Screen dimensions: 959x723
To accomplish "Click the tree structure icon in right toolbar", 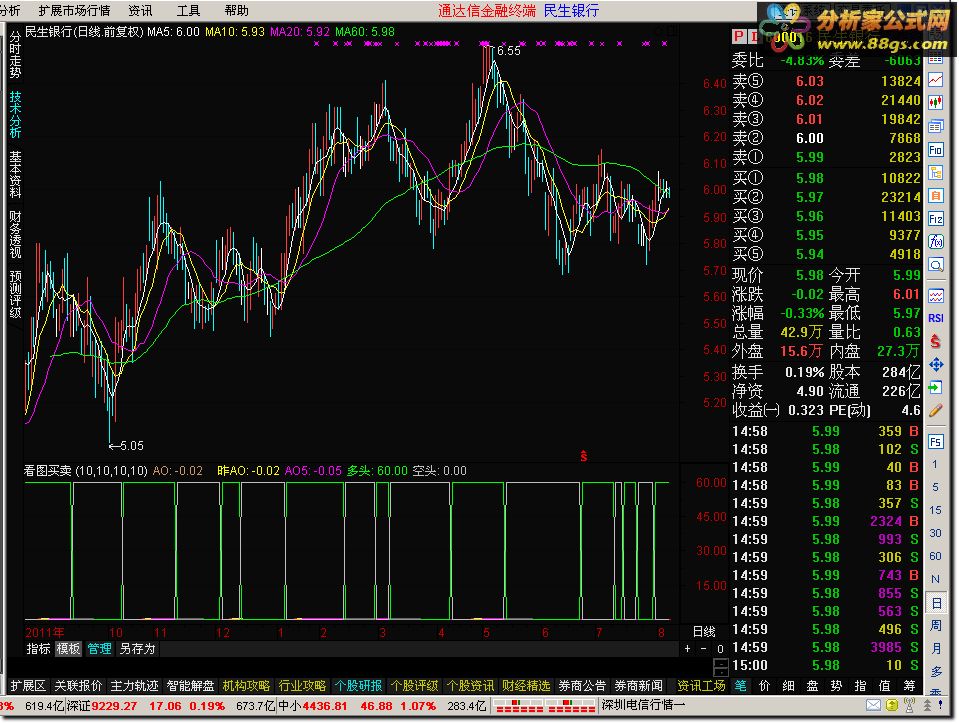I will [x=935, y=173].
